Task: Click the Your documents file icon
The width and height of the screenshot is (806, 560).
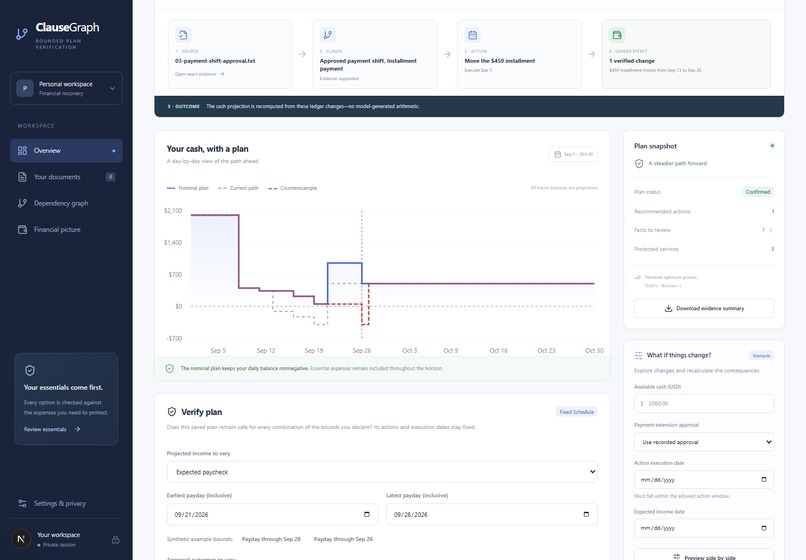Action: coord(22,177)
